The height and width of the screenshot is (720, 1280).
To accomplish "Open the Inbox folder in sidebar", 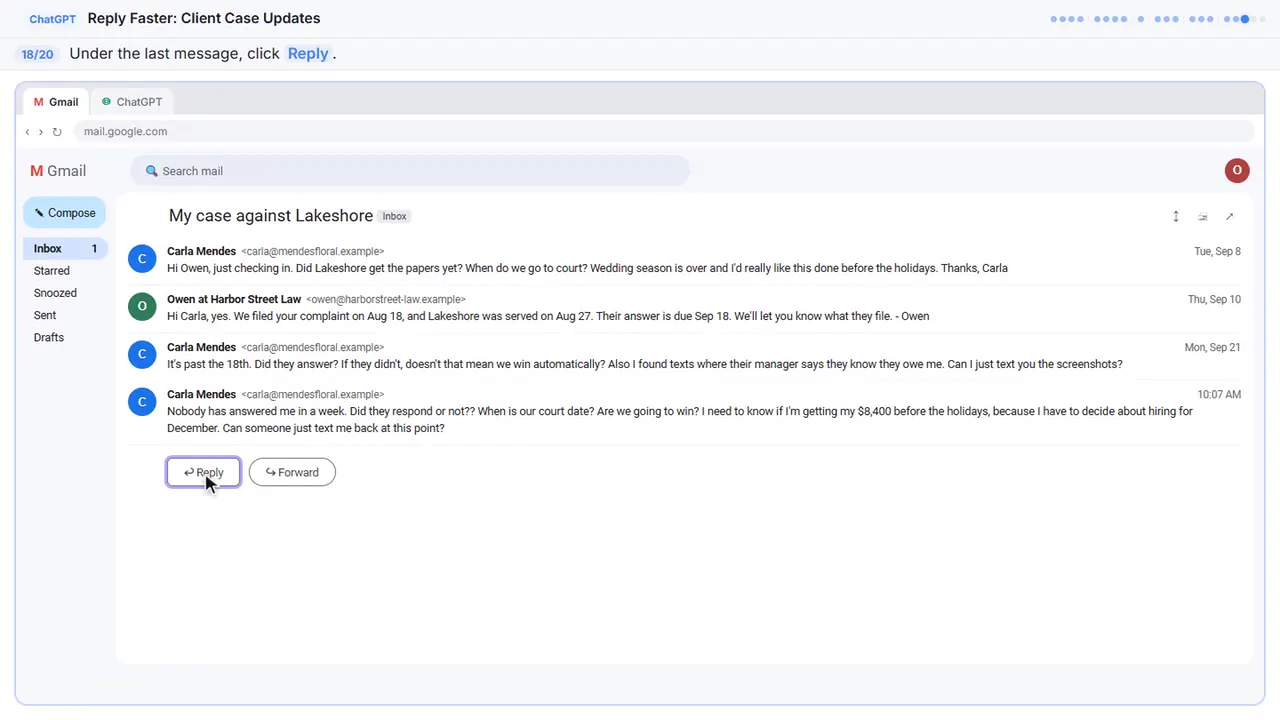I will click(65, 248).
